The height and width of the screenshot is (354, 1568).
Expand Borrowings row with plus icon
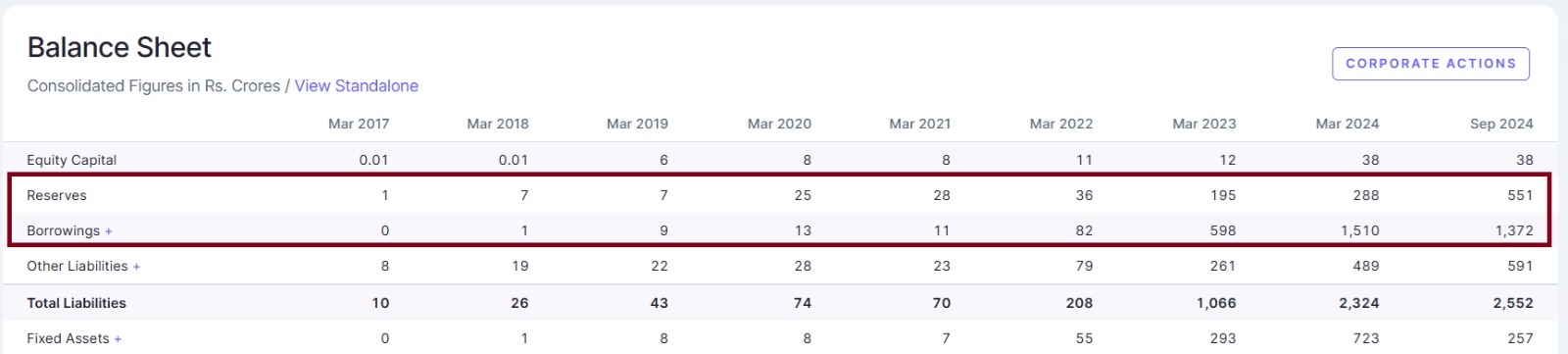[109, 231]
